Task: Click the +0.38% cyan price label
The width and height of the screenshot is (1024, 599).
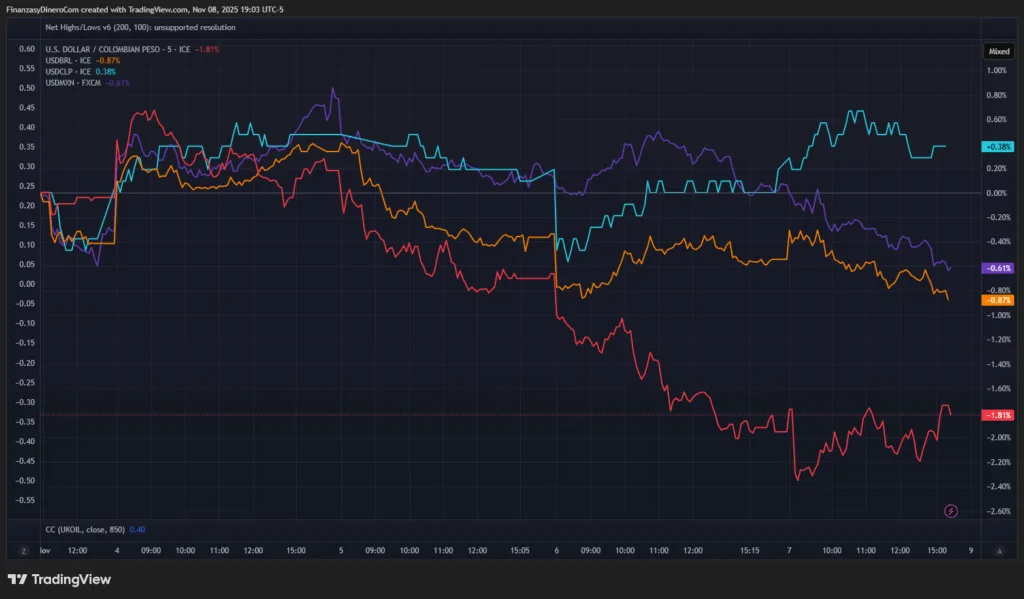Action: coord(998,146)
